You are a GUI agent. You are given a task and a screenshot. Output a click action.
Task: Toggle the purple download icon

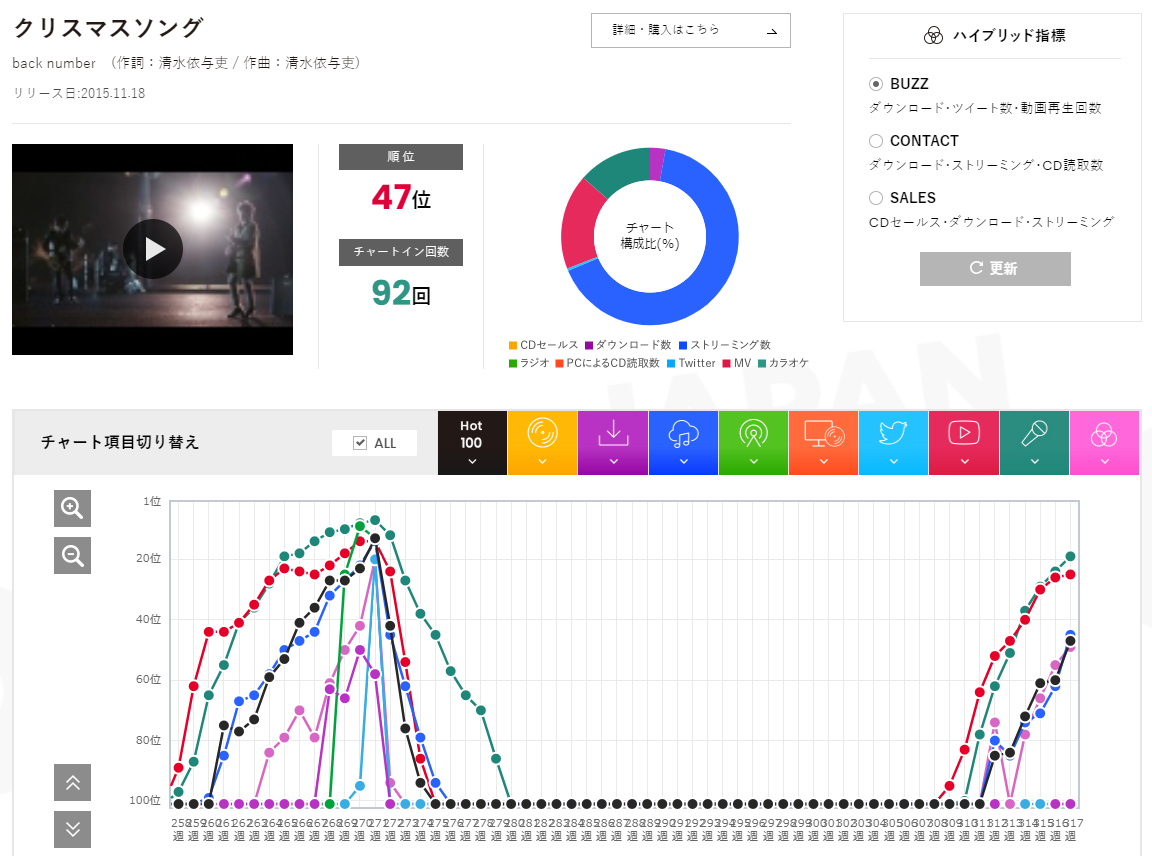click(x=613, y=433)
